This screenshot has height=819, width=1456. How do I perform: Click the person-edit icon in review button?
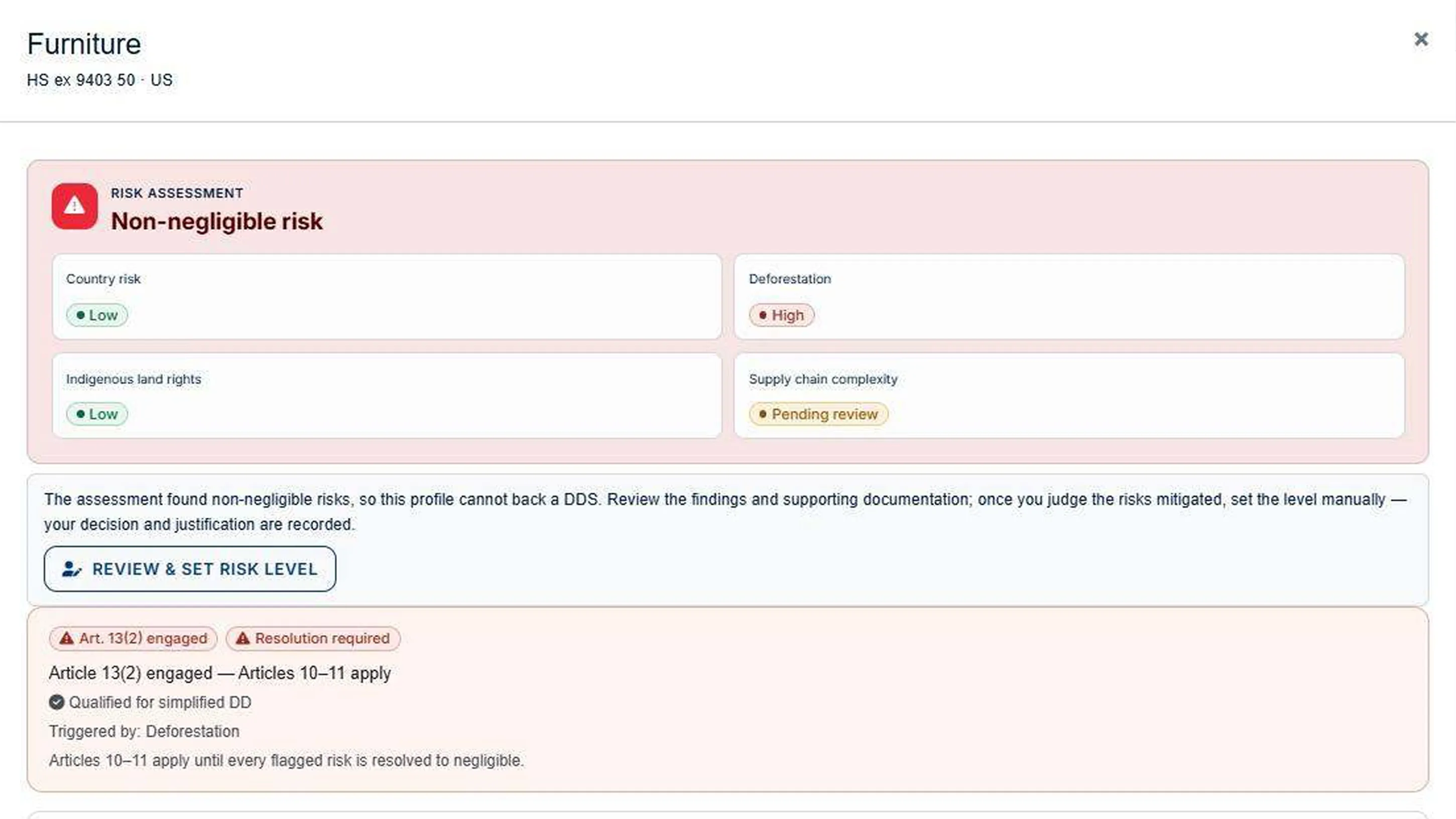coord(71,568)
